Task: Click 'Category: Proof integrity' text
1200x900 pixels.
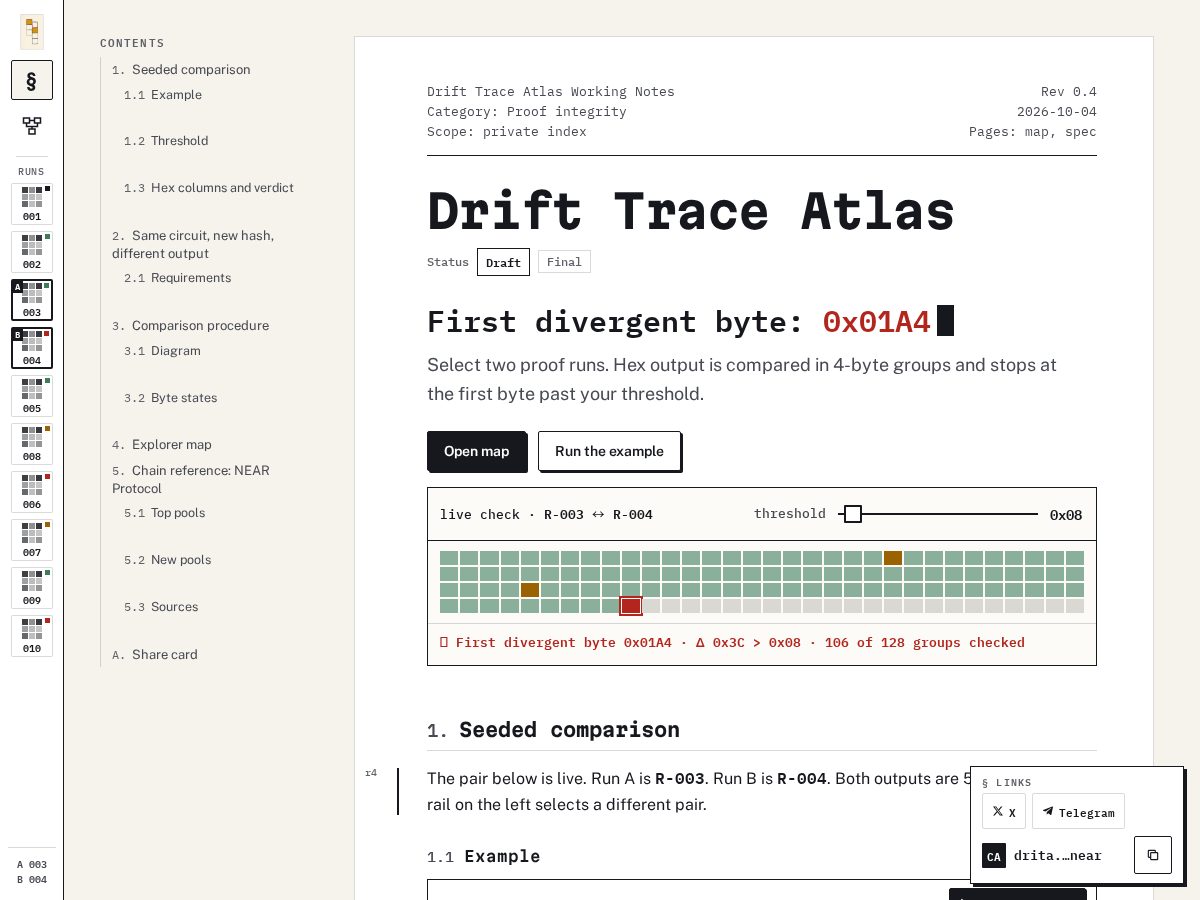Action: pos(527,112)
